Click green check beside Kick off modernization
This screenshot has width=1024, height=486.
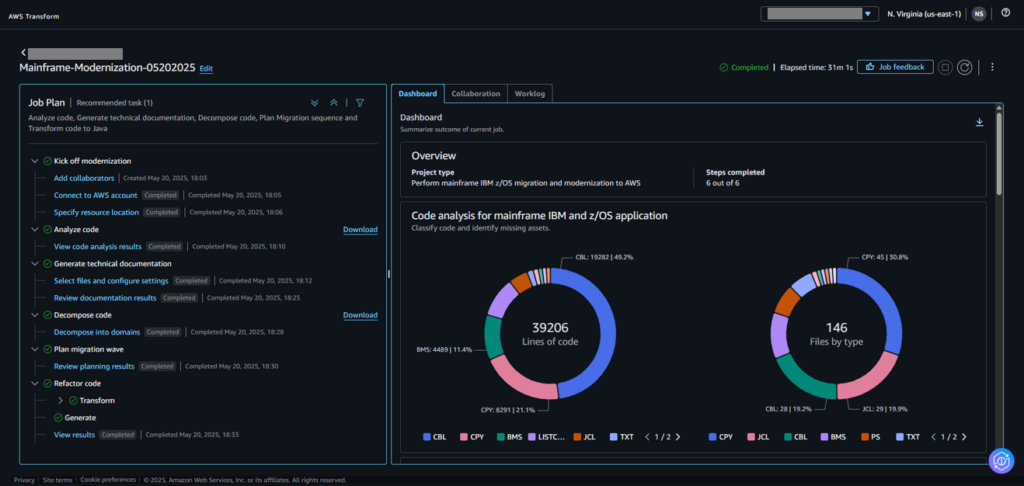click(x=48, y=161)
